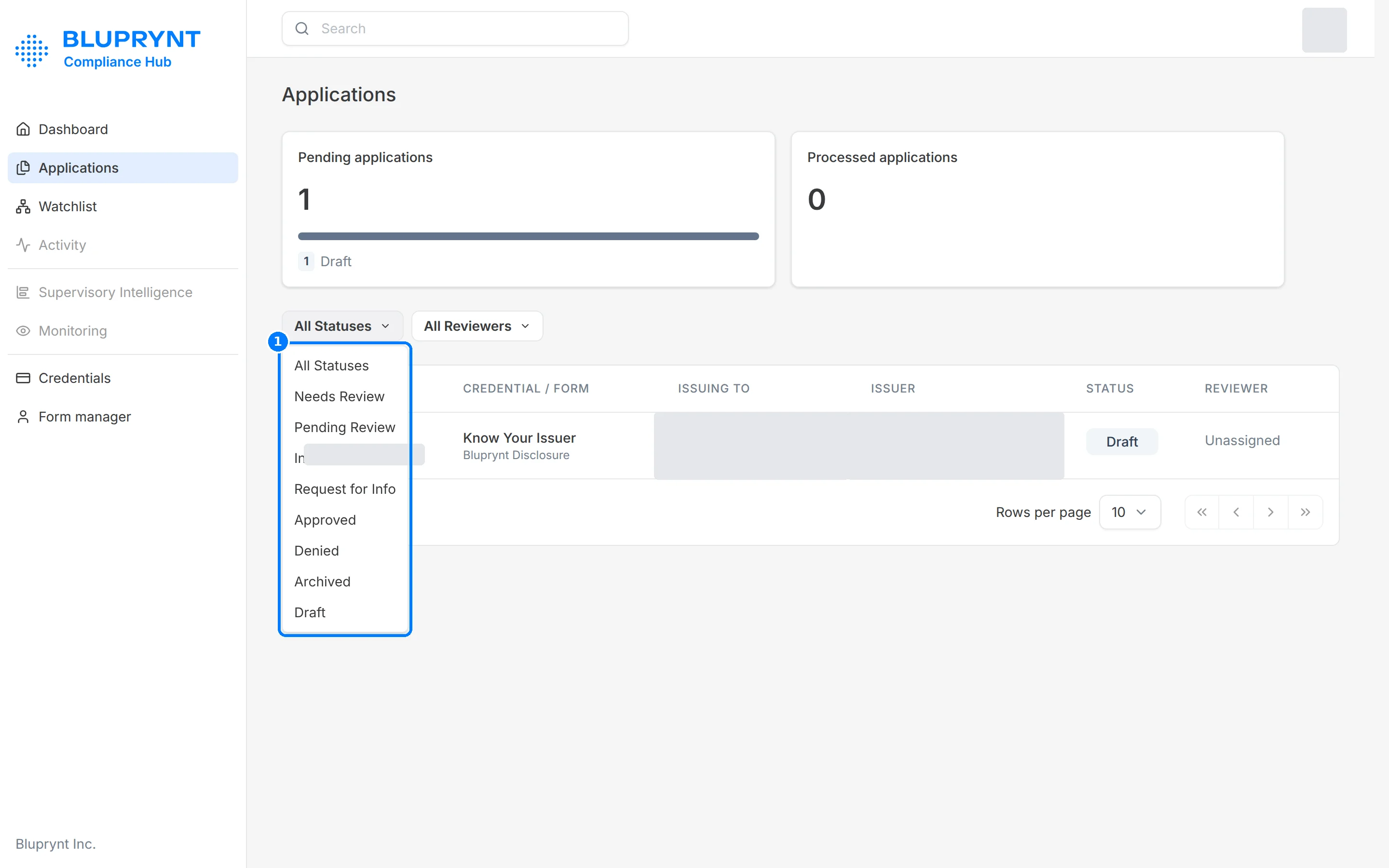Click the STATUS column header
The height and width of the screenshot is (868, 1389).
tap(1109, 389)
